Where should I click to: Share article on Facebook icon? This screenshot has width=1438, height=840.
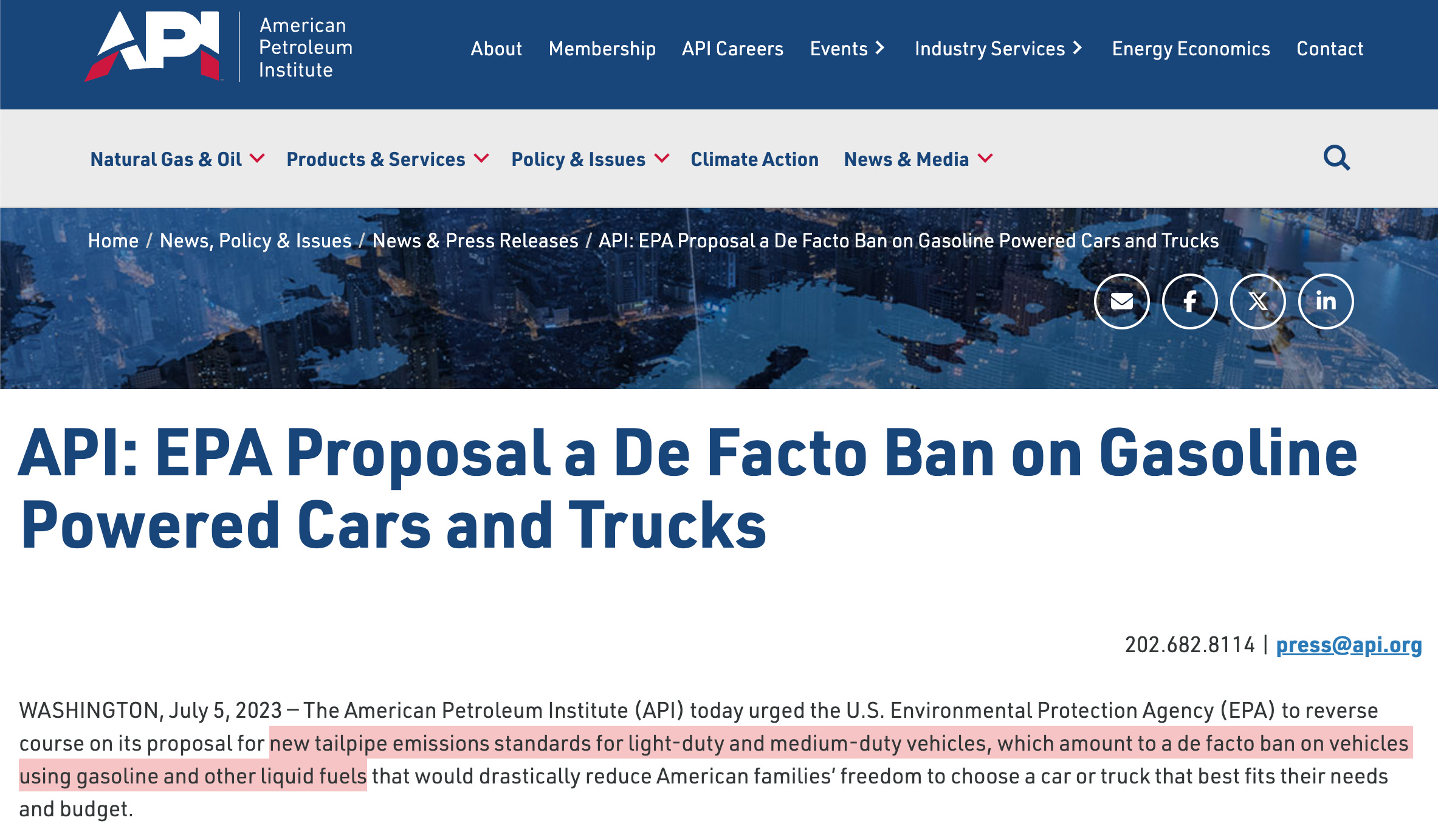[x=1189, y=301]
